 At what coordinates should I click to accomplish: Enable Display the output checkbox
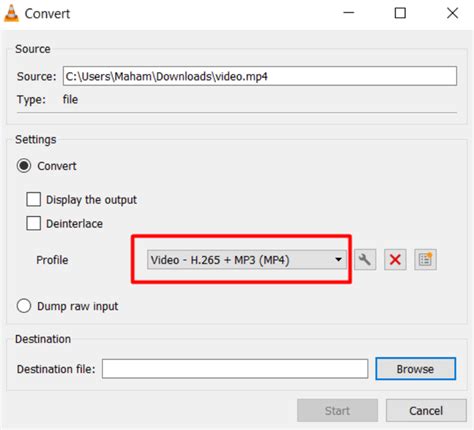coord(34,199)
